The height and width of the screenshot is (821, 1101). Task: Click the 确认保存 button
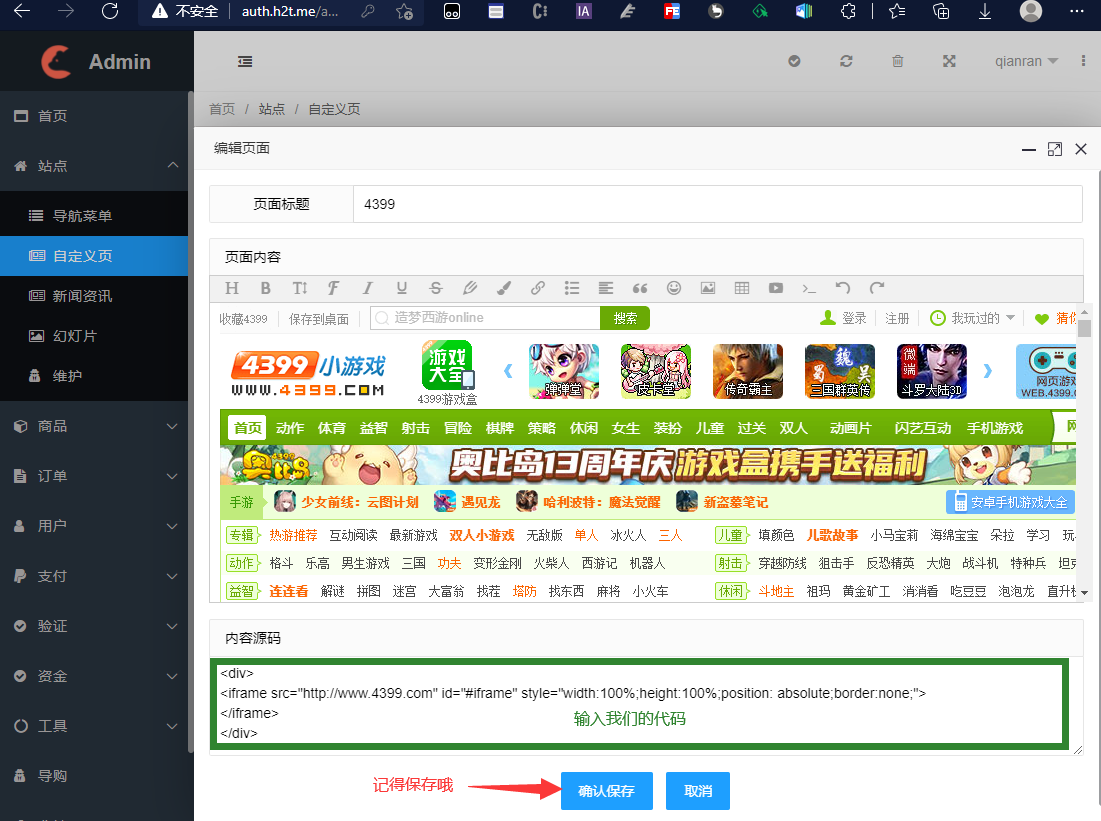[x=607, y=791]
